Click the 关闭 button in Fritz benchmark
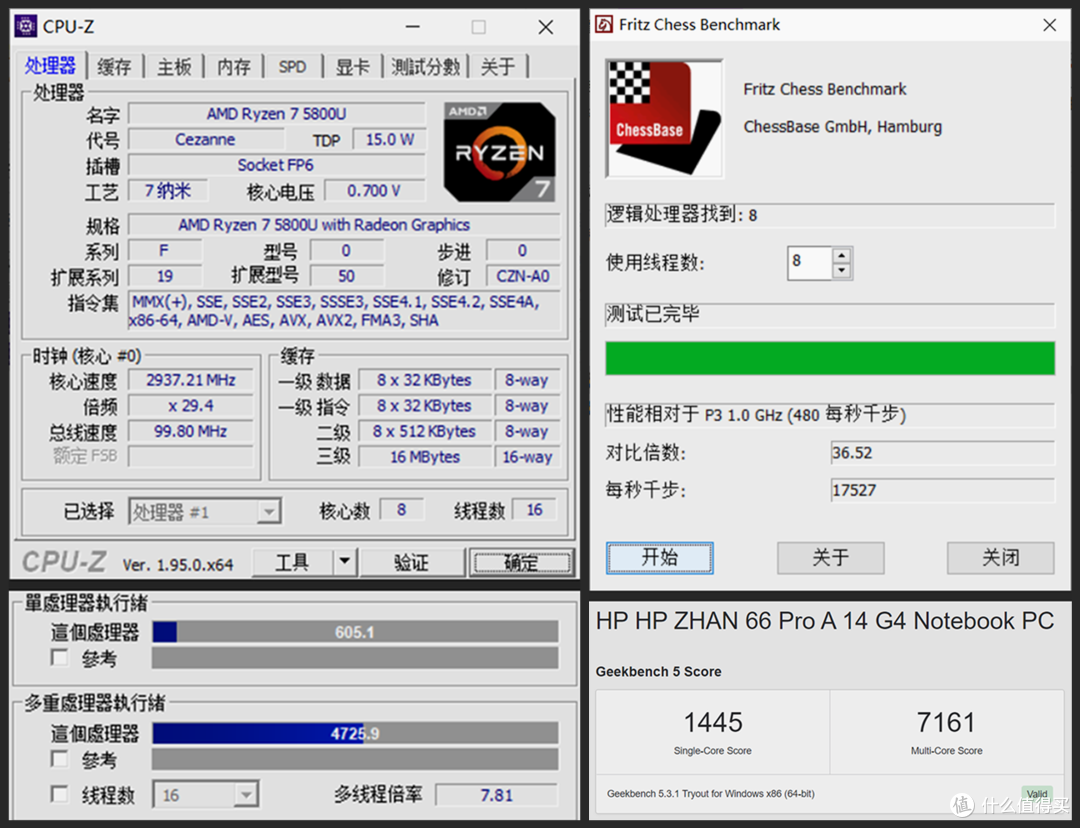Viewport: 1080px width, 828px height. coord(1000,557)
